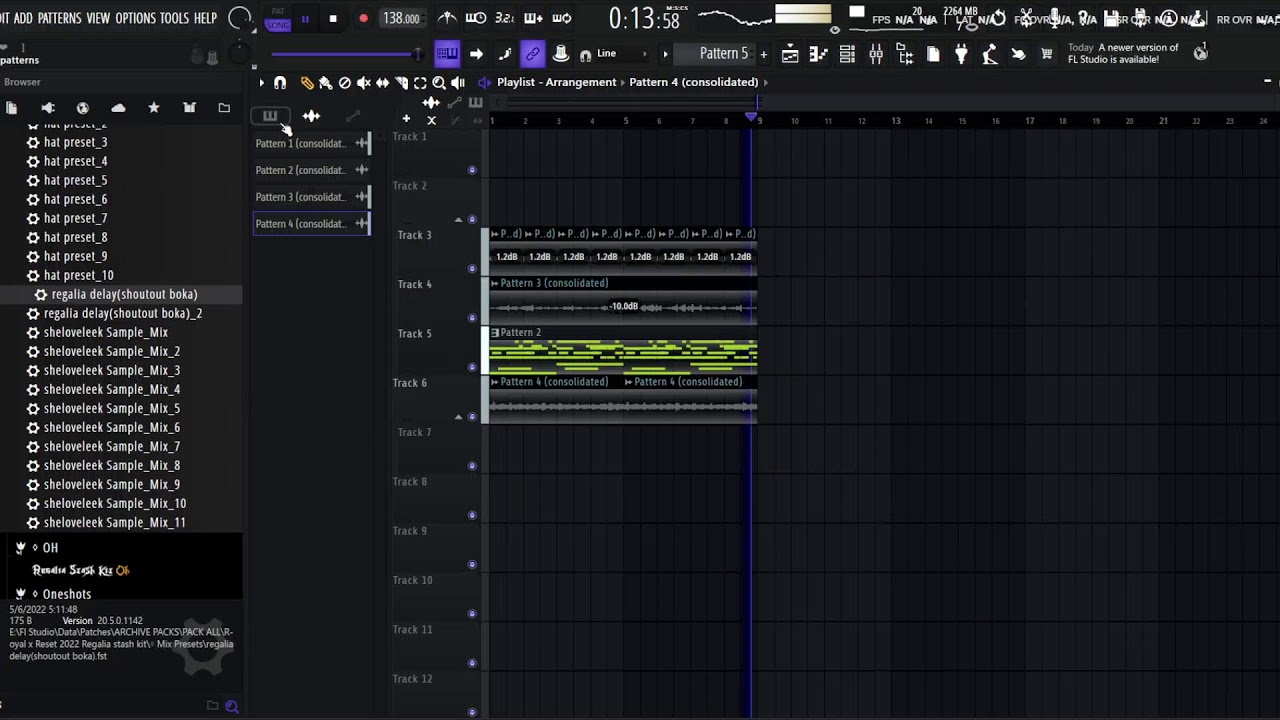Screen dimensions: 1280x720
Task: Toggle the metronome icon
Action: click(x=447, y=18)
